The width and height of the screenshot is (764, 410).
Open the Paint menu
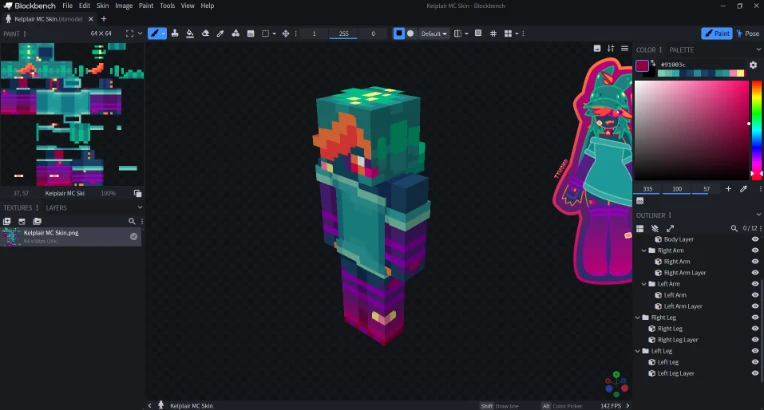point(146,6)
